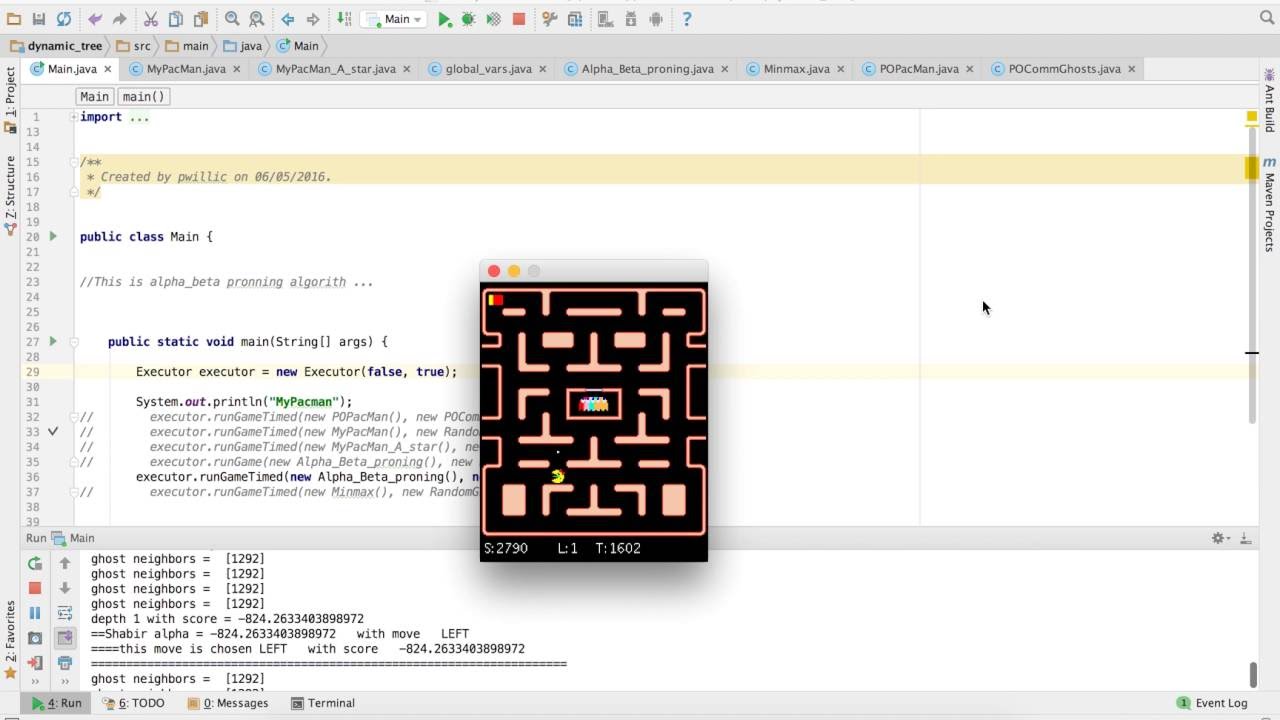Click the Synchronize refresh icon

[x=64, y=19]
